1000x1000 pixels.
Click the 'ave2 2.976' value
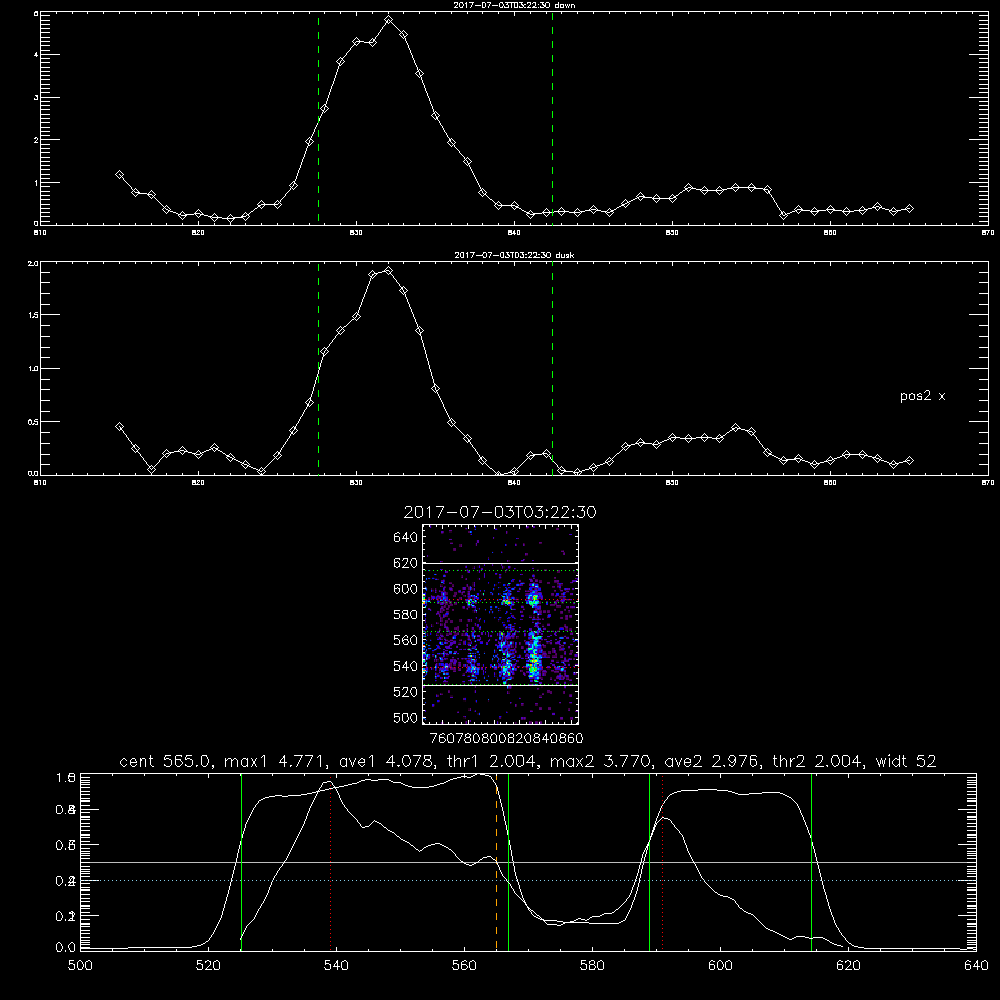(712, 761)
